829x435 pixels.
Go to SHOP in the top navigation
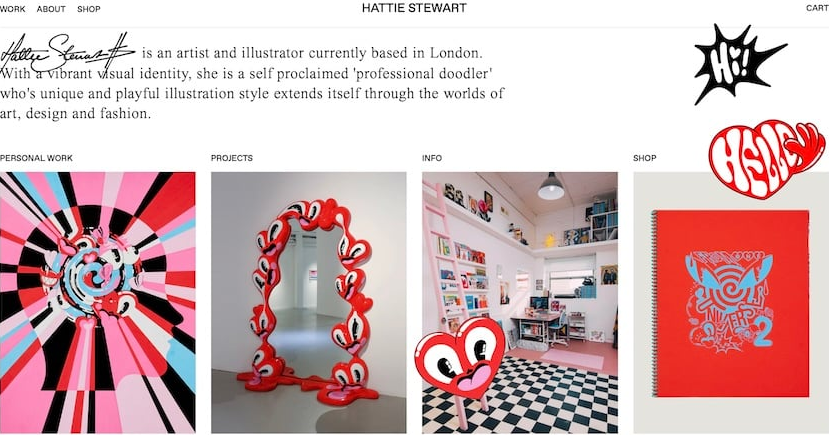pyautogui.click(x=89, y=9)
